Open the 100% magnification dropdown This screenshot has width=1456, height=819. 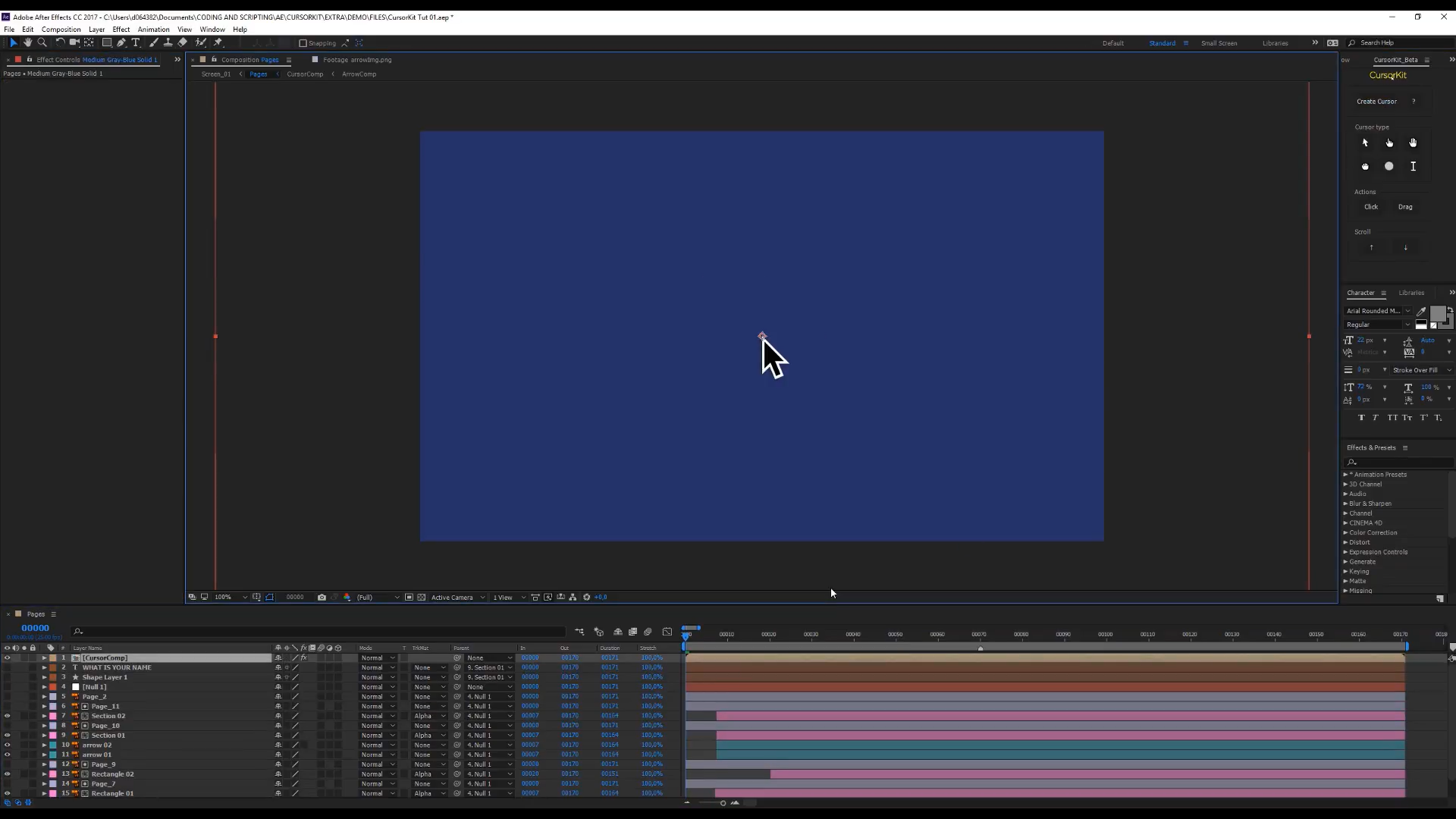(x=231, y=598)
